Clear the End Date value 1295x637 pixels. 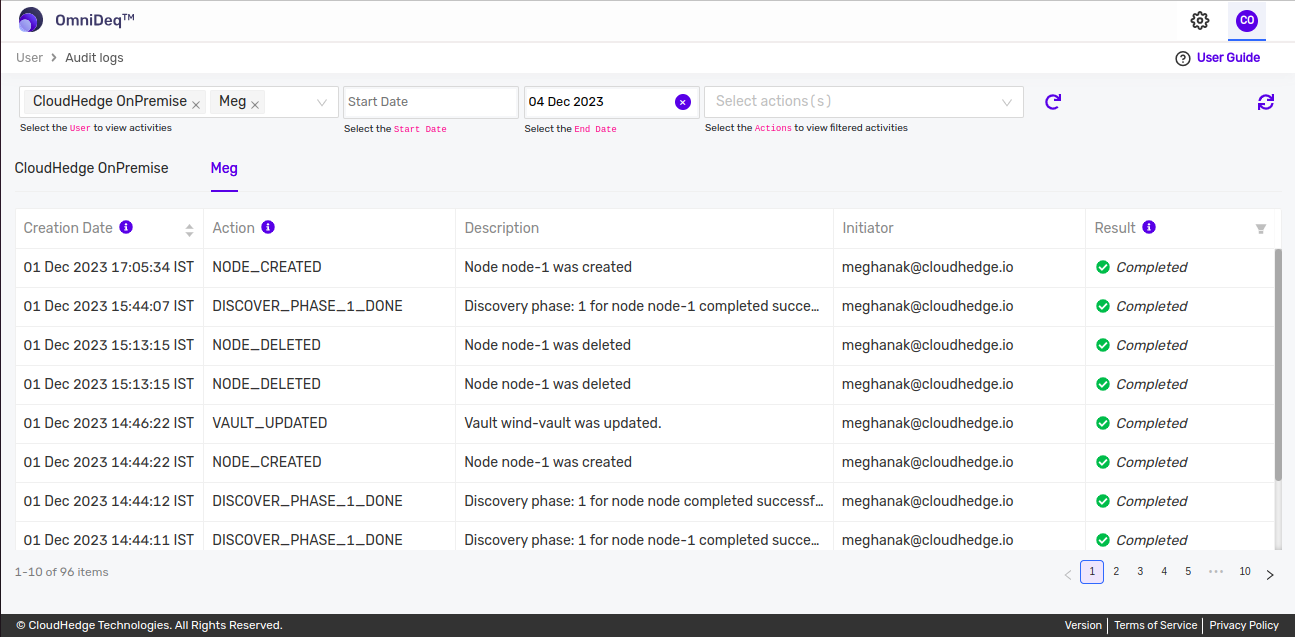683,102
